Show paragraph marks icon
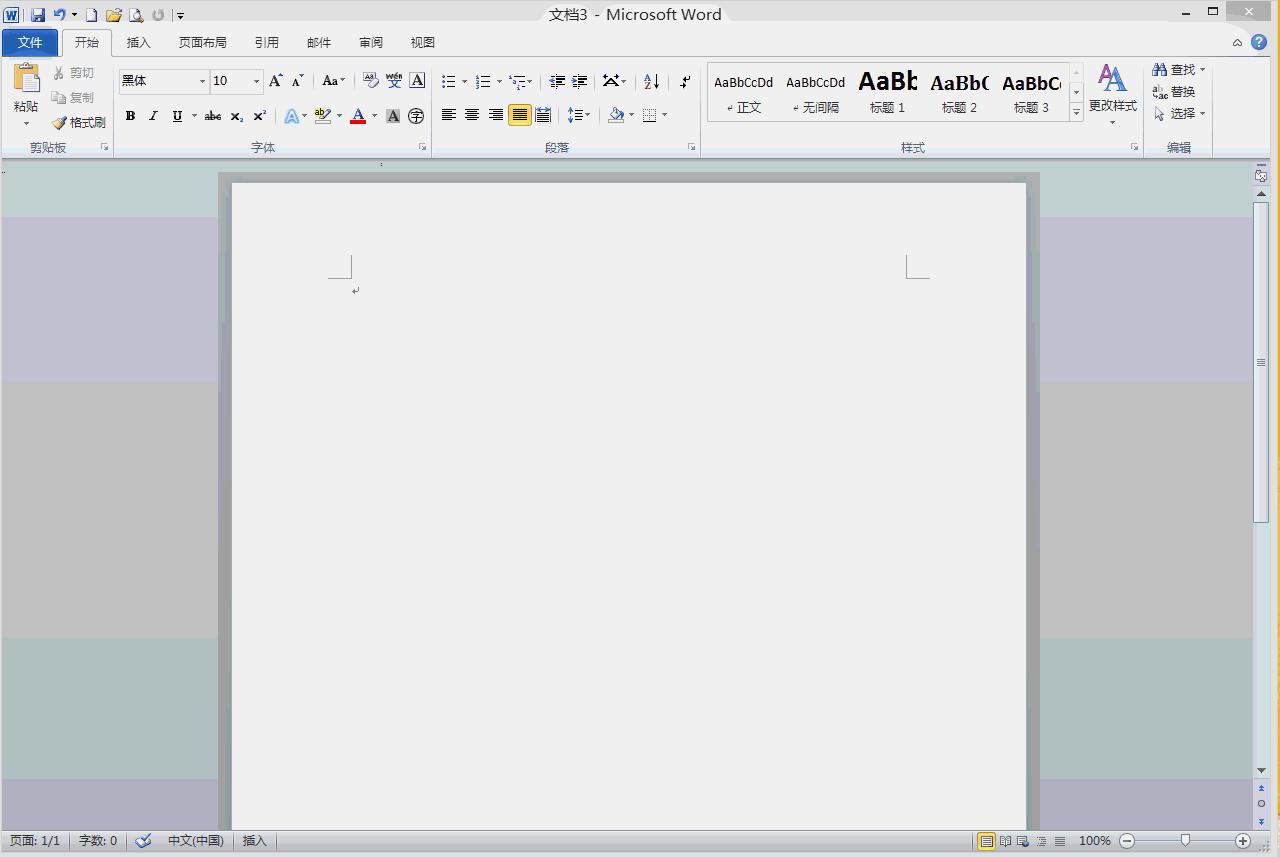The image size is (1280, 857). 685,82
